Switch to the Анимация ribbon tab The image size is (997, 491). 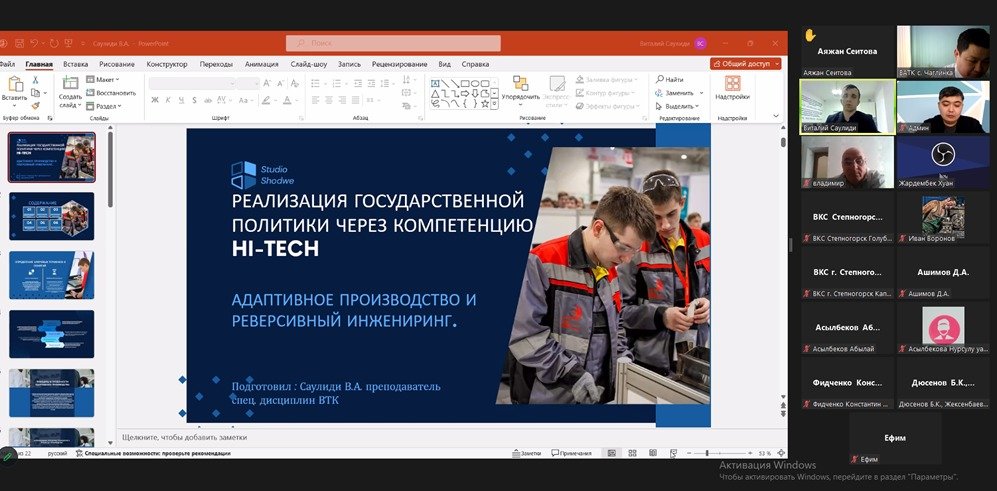pos(261,63)
